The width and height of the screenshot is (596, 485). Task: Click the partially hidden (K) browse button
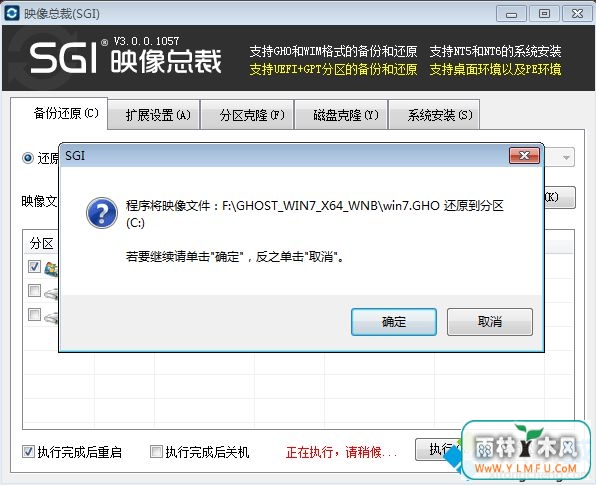[x=560, y=197]
